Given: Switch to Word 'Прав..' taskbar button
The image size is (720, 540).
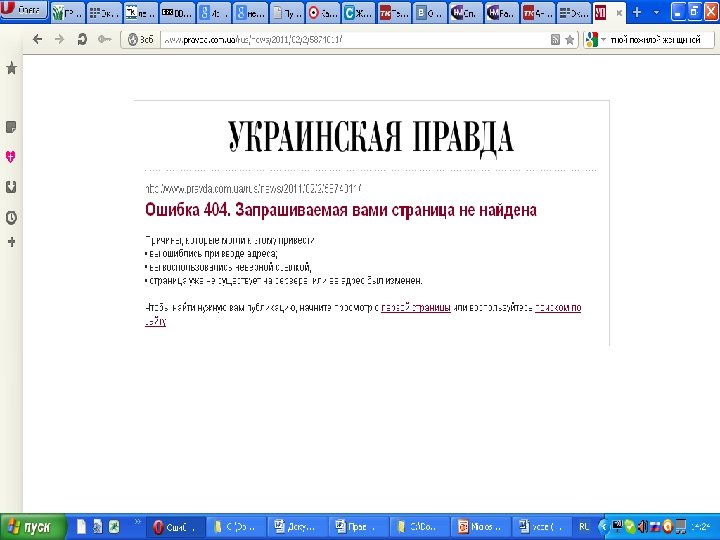Looking at the screenshot, I should [x=359, y=527].
